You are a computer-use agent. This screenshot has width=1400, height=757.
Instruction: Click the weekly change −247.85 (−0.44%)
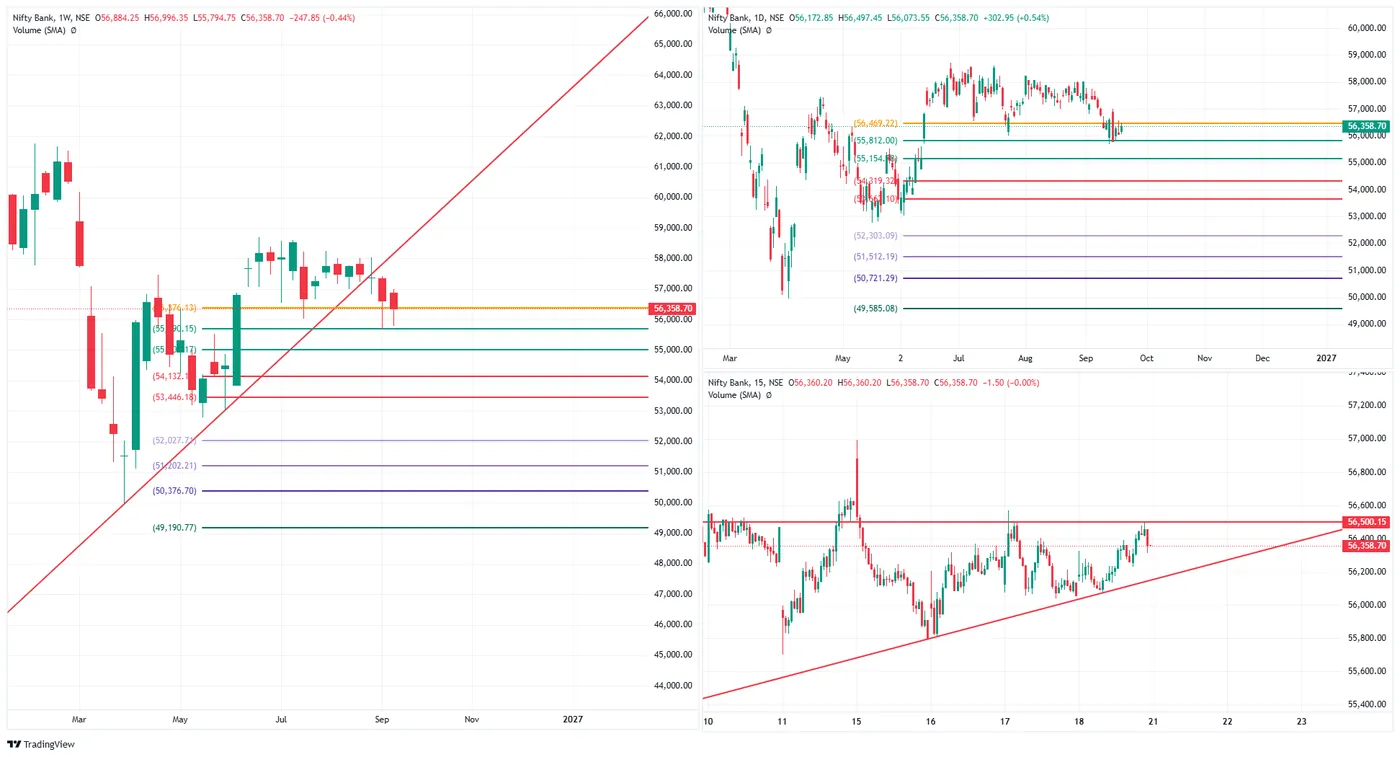(x=323, y=18)
